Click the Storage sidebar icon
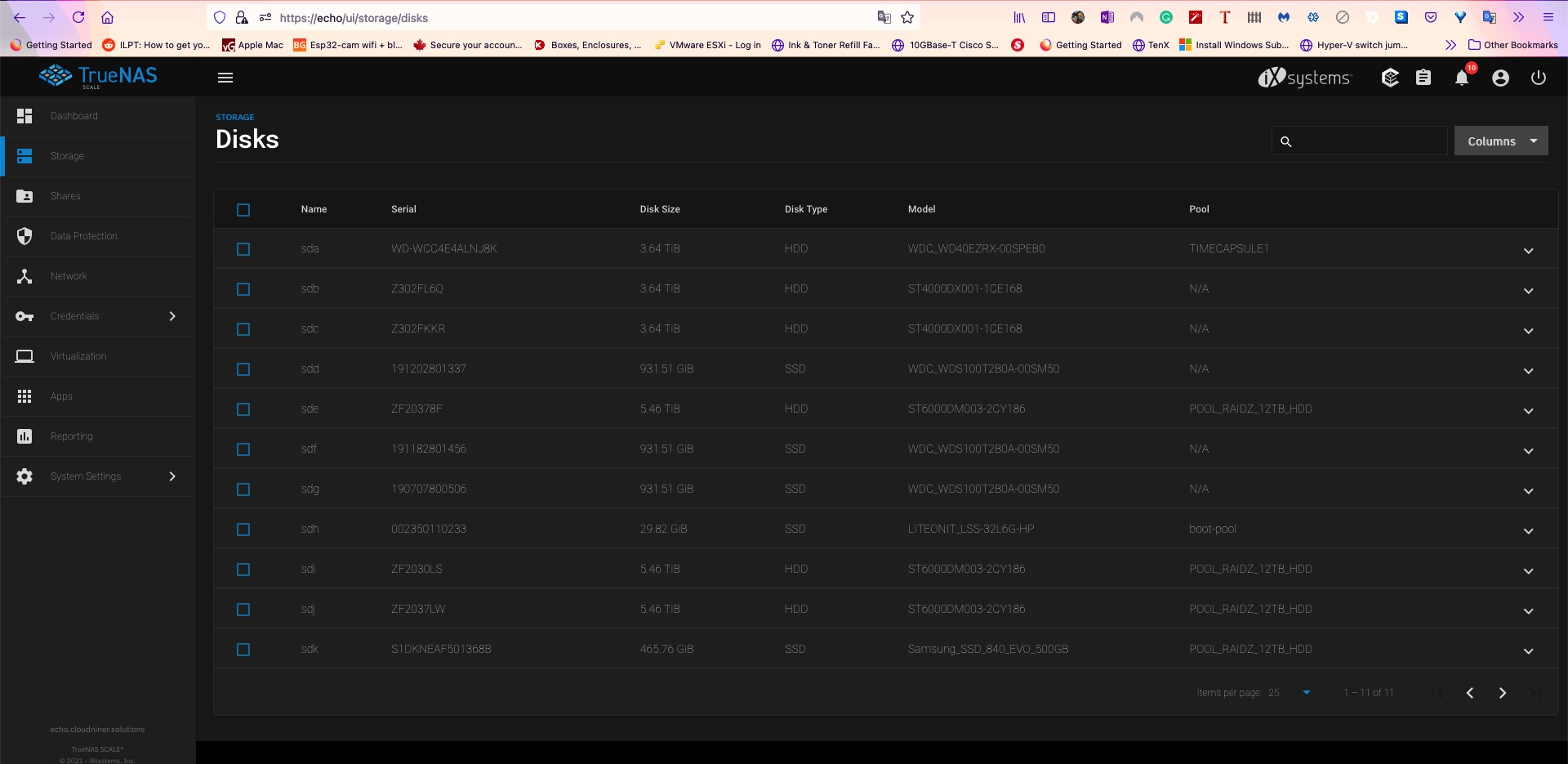The image size is (1568, 764). 24,156
